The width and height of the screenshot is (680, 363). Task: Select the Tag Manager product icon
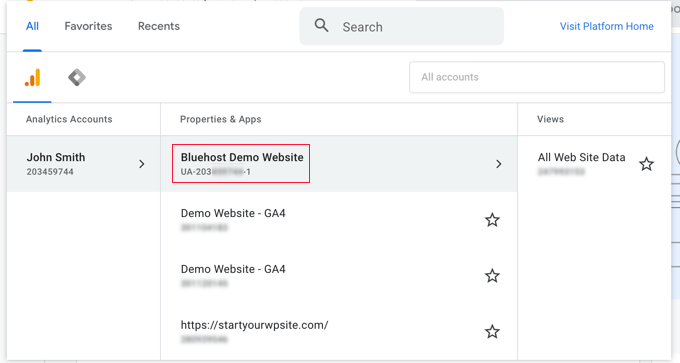[77, 77]
